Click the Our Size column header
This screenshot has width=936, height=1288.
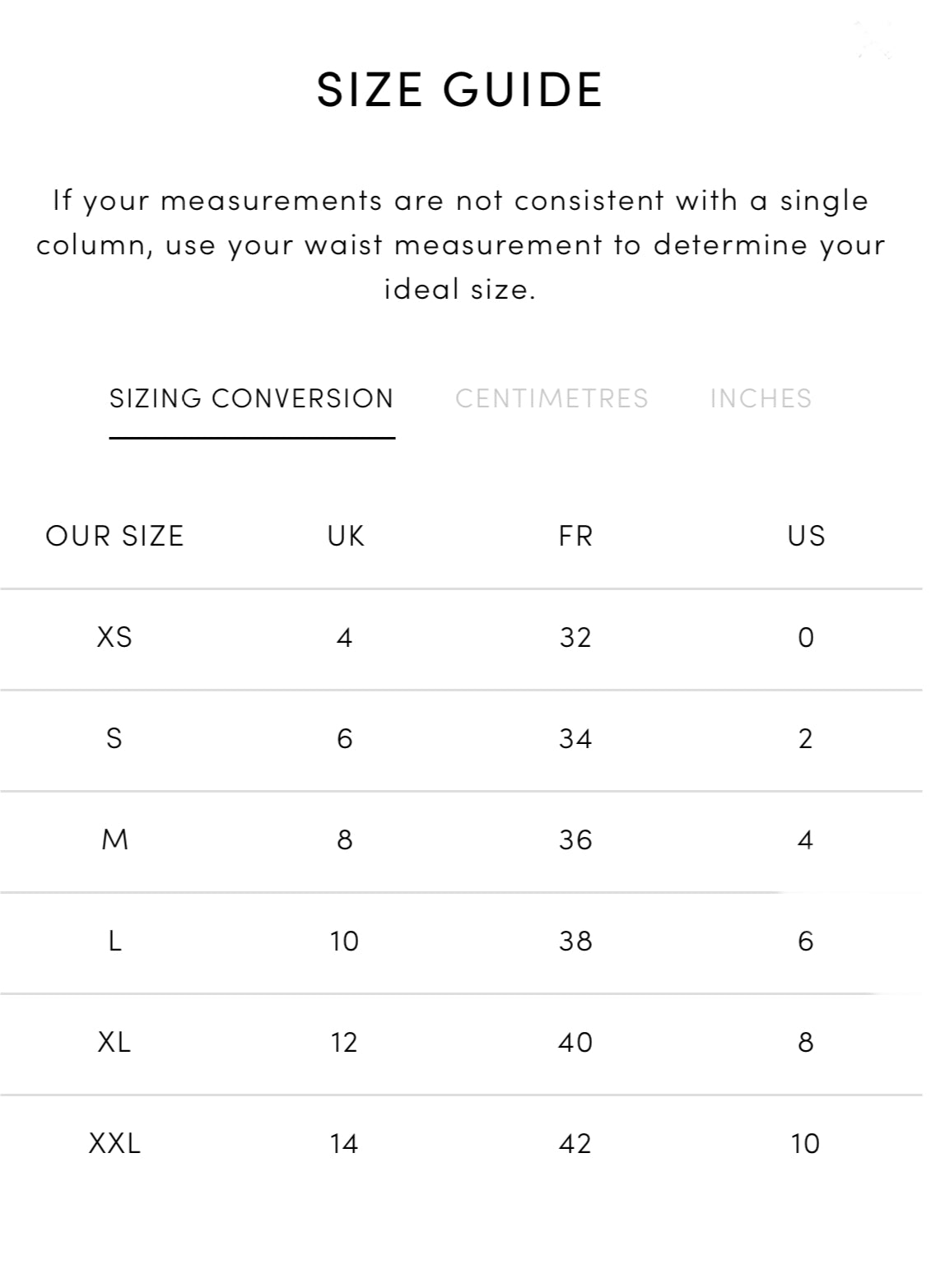[114, 536]
